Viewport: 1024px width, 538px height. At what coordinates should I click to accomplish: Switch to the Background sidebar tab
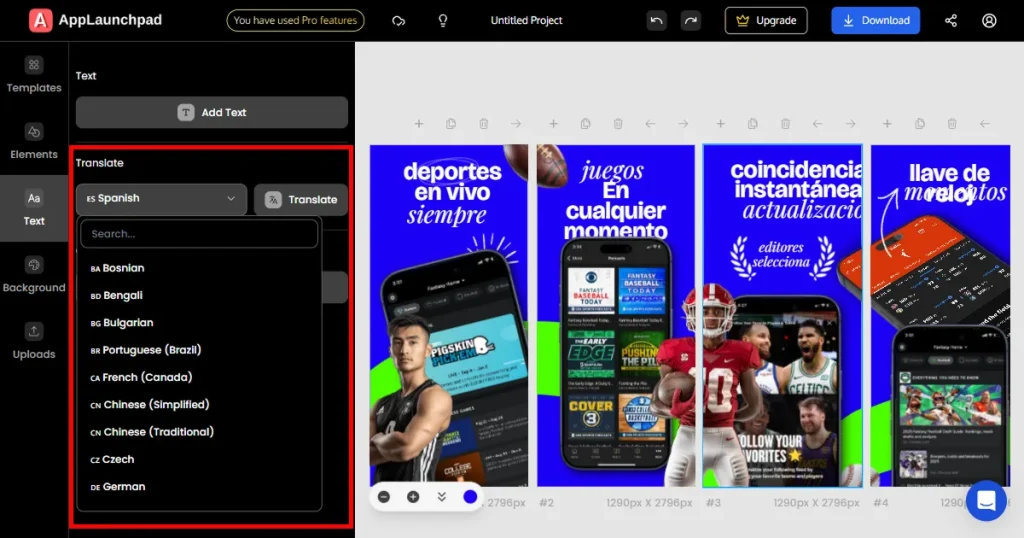34,275
